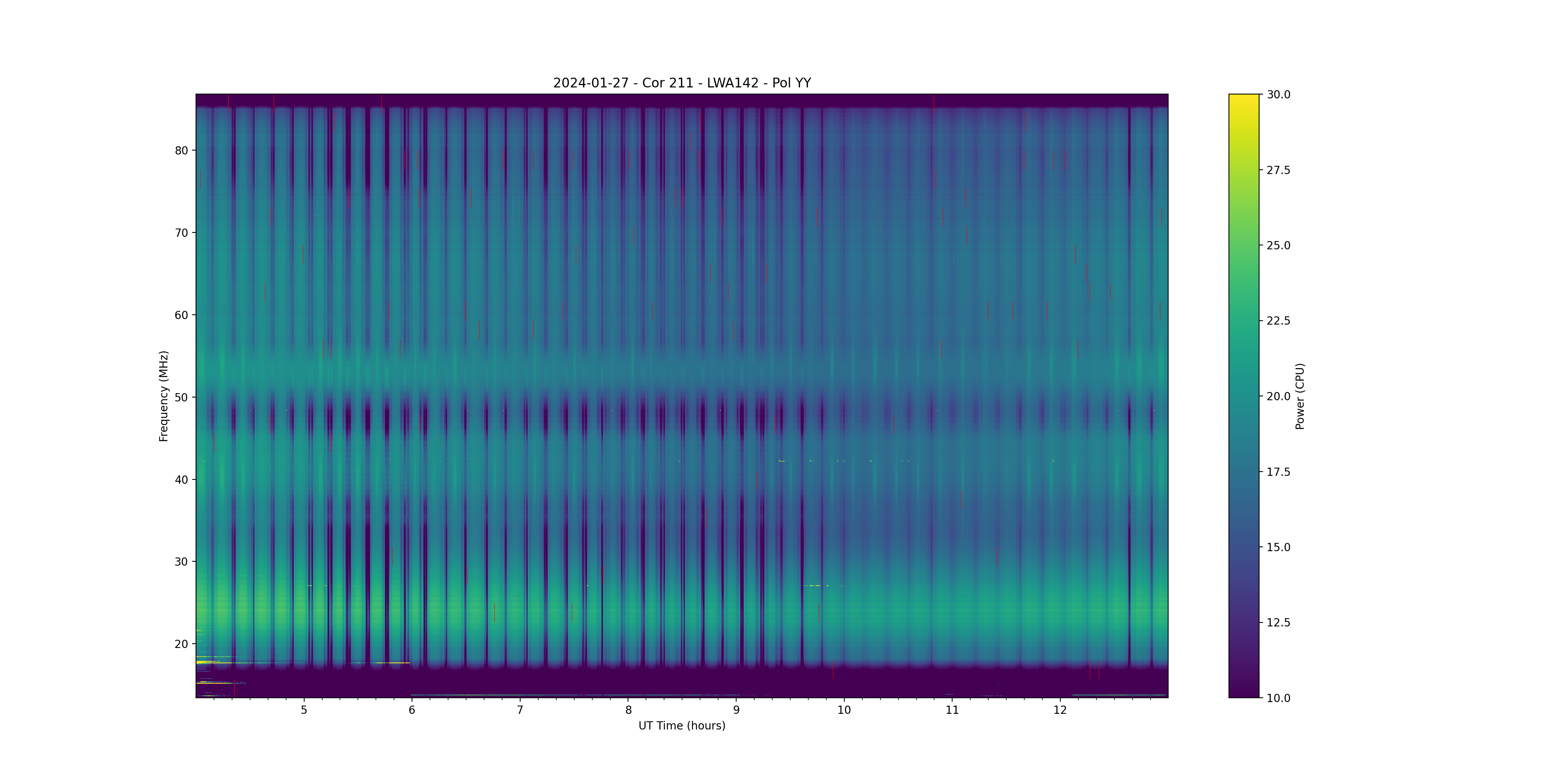Click the x-axis tick label 10
Viewport: 1568px width, 784px height.
pos(844,710)
